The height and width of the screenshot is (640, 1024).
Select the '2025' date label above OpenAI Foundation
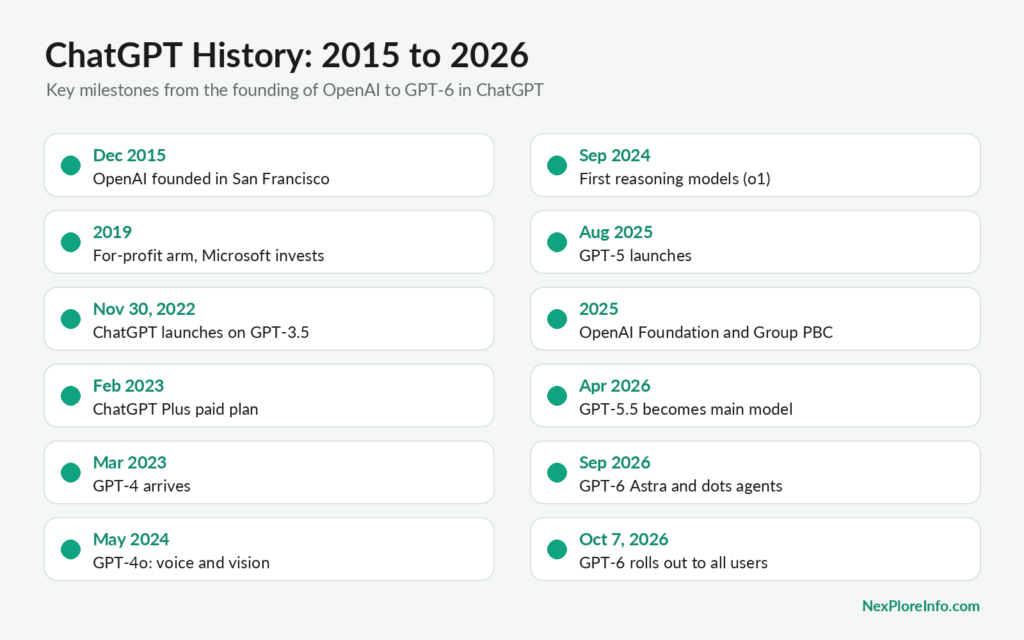[599, 309]
